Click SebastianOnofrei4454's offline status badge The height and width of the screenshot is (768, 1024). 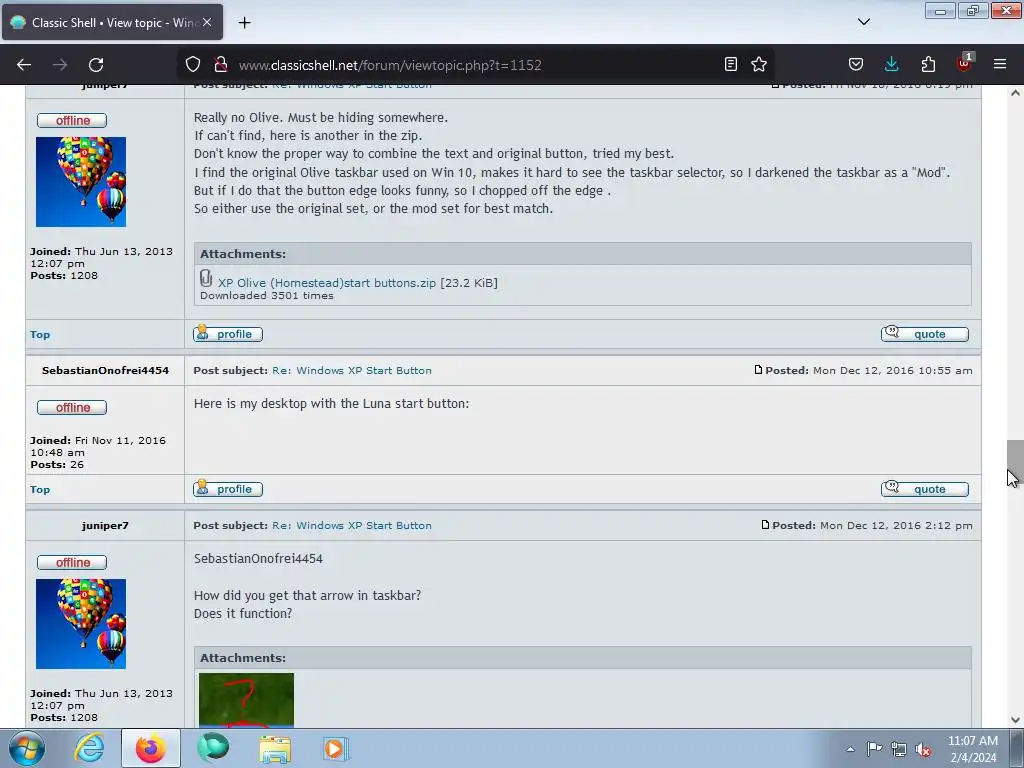point(72,408)
